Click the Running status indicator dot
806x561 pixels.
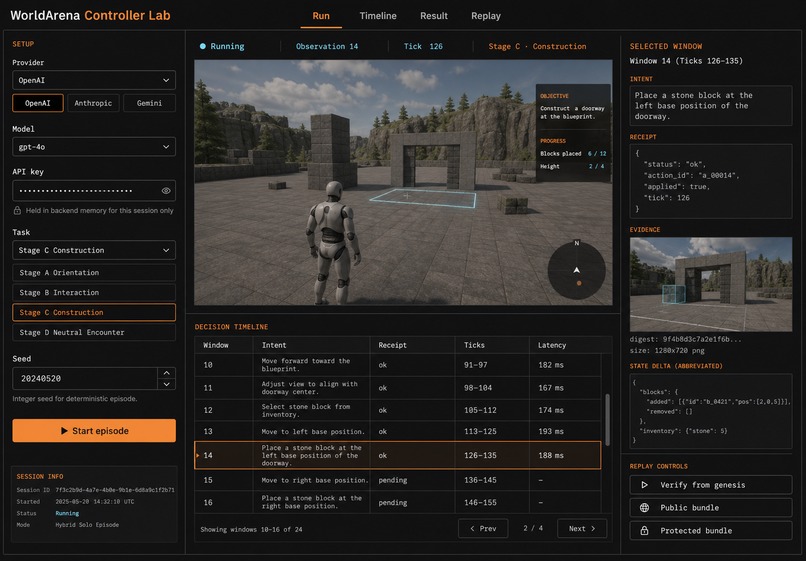click(203, 46)
